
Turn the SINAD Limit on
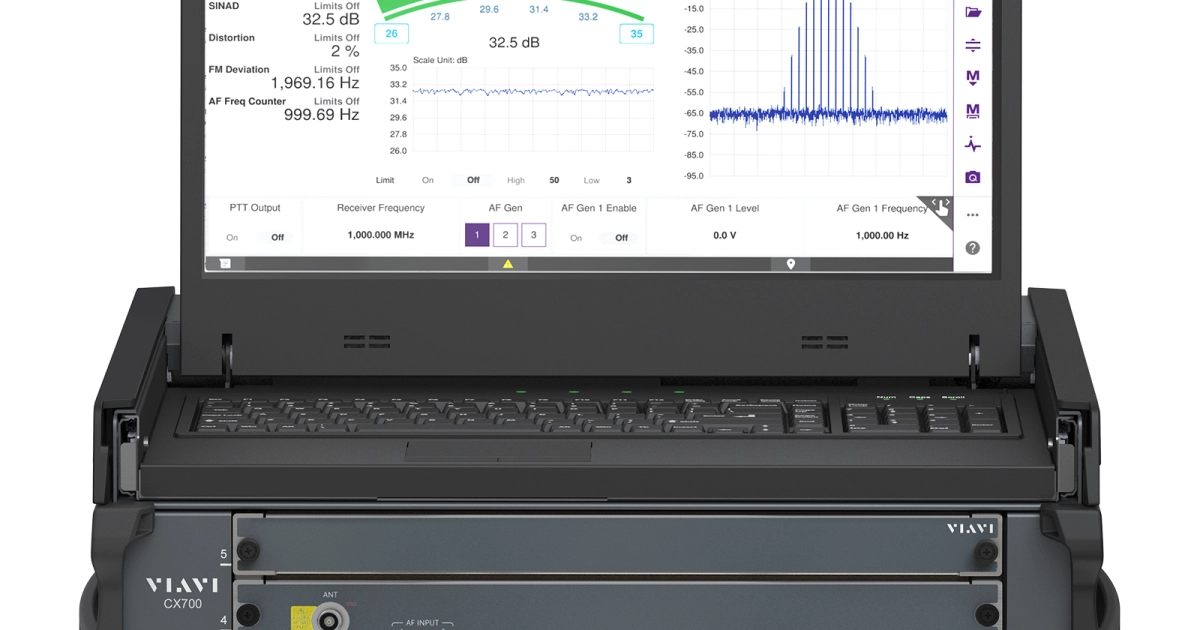tap(429, 180)
